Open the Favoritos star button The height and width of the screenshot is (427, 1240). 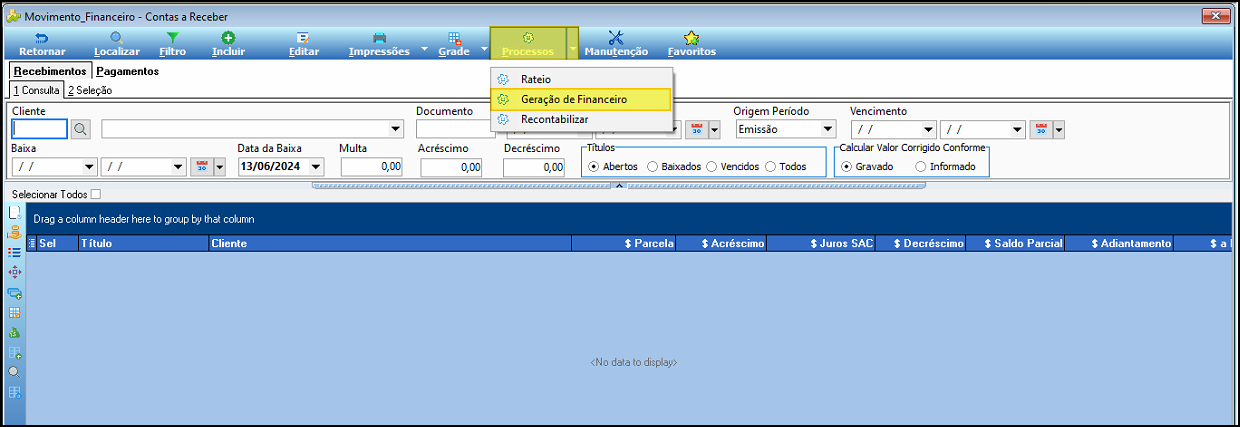coord(692,44)
